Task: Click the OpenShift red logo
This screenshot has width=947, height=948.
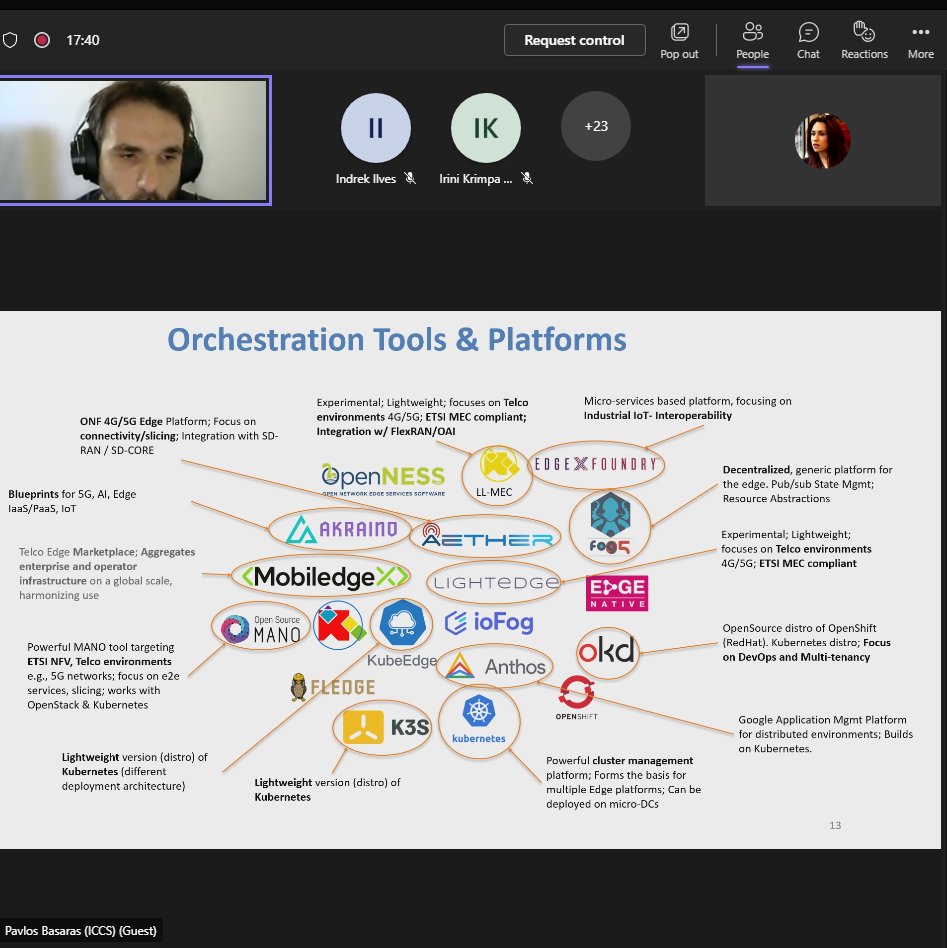Action: pos(576,698)
